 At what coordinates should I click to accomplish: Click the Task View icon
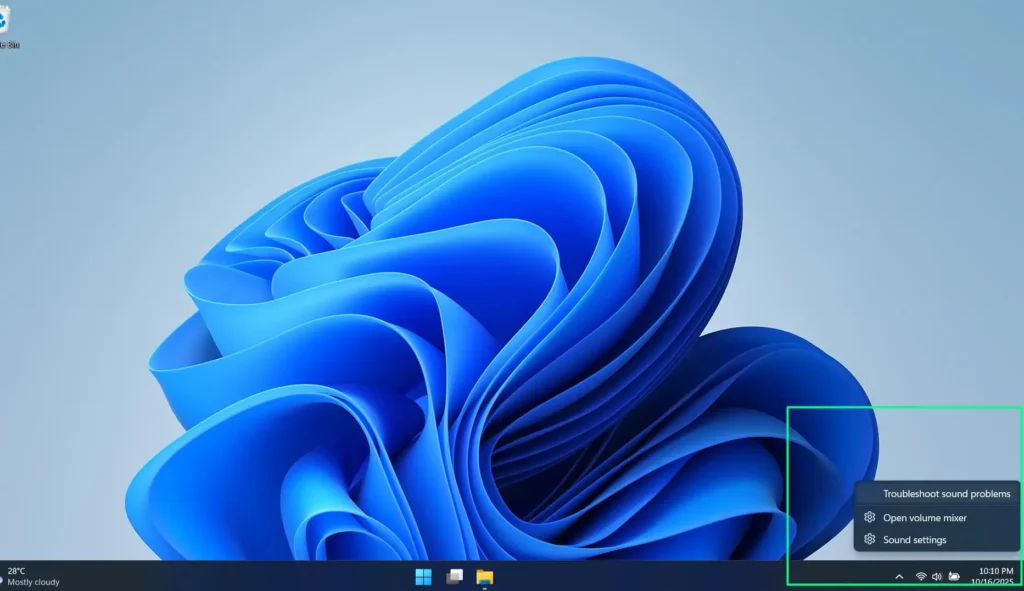[455, 577]
